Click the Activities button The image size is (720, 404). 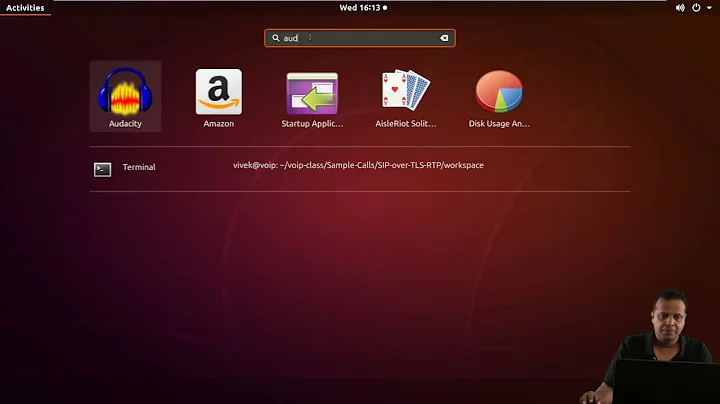click(x=25, y=8)
